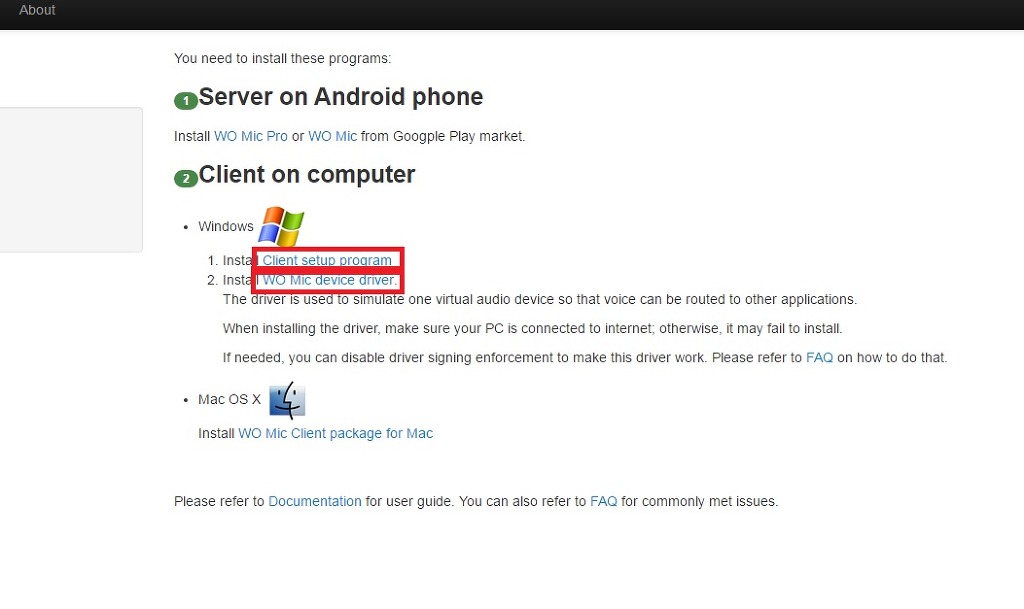Open FAQ link for commonly met issues

[x=603, y=501]
